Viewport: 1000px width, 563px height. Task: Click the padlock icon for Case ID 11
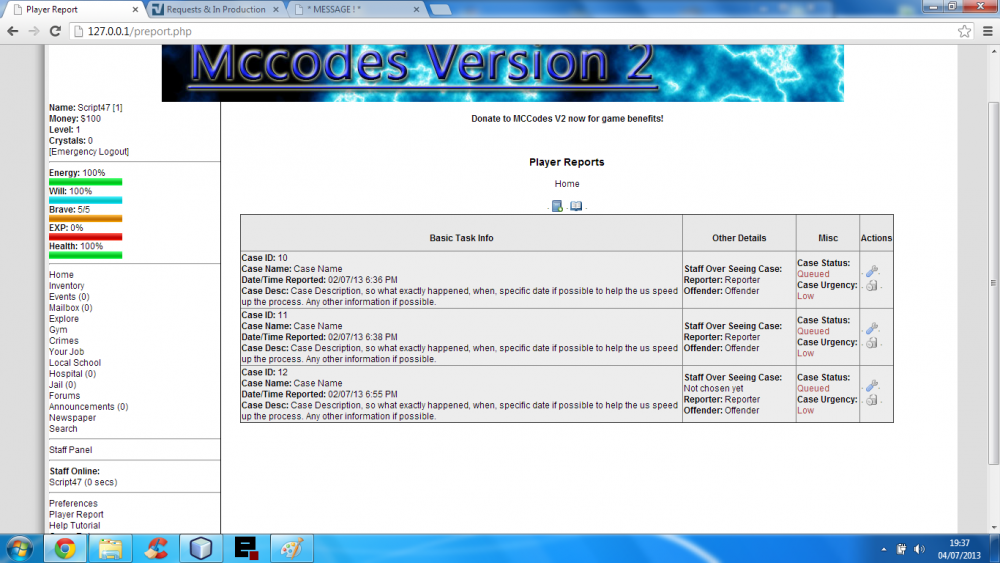[x=872, y=342]
